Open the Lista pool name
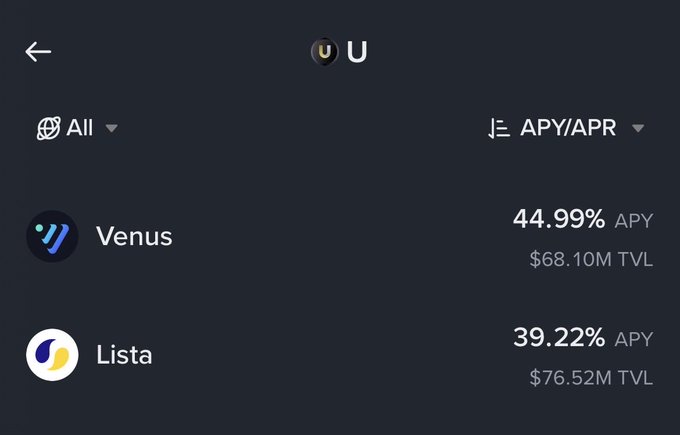Viewport: 680px width, 435px height. [x=124, y=354]
